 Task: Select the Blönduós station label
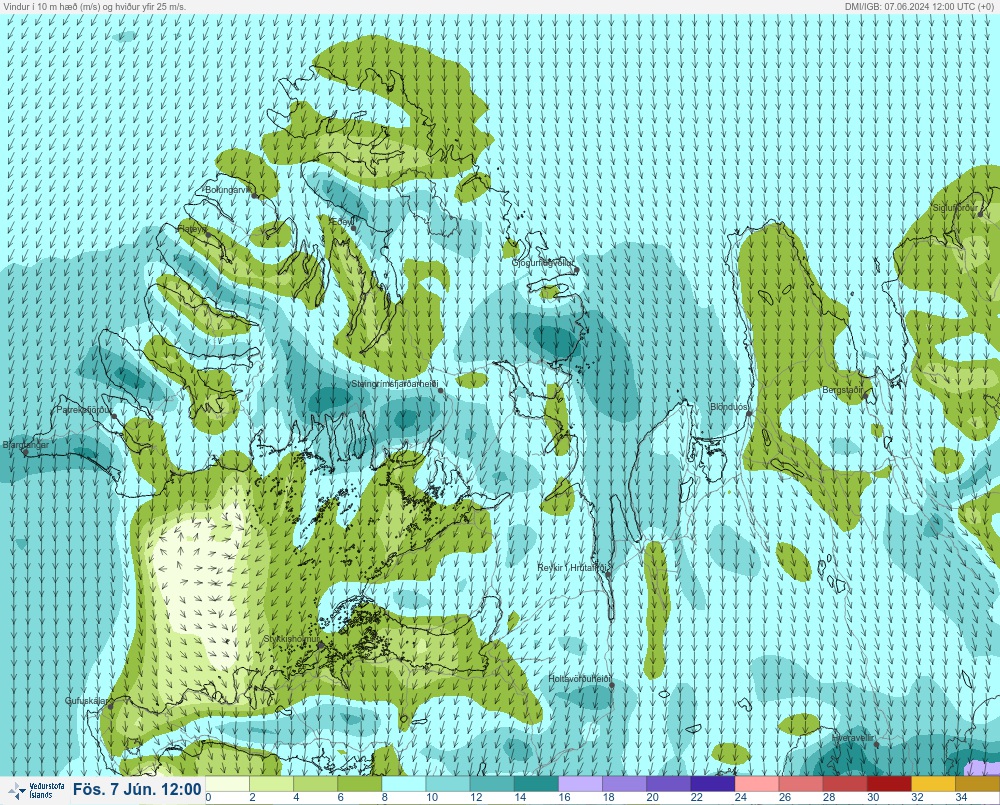click(x=730, y=407)
